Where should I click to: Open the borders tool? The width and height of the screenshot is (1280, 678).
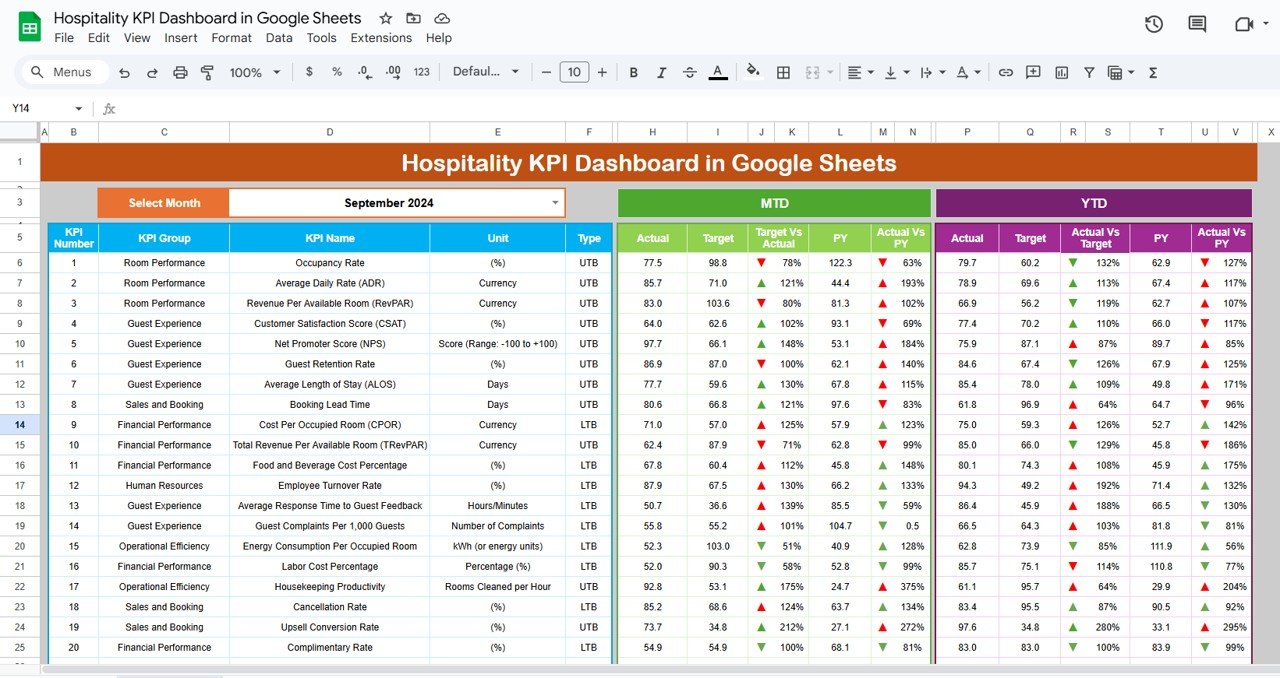tap(784, 72)
